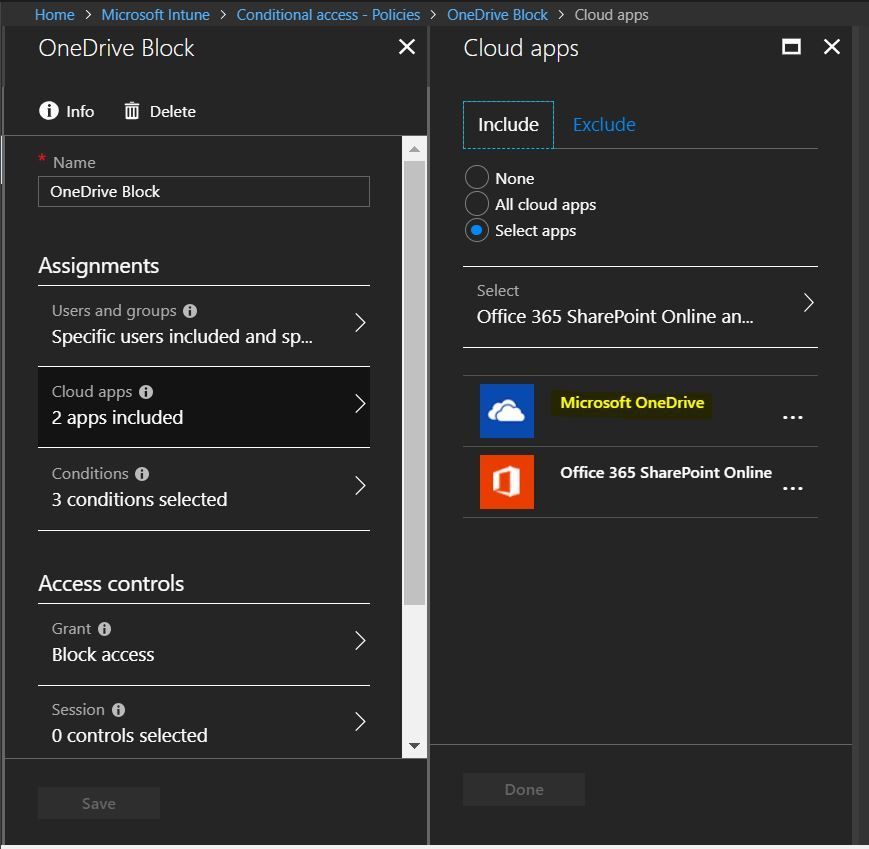Expand the Session access control chevron
Image resolution: width=869 pixels, height=849 pixels.
[360, 722]
